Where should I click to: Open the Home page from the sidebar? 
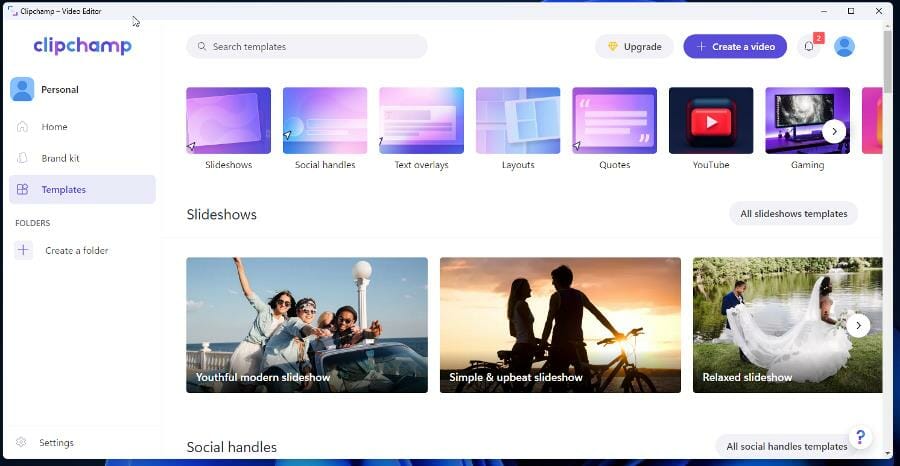82,127
